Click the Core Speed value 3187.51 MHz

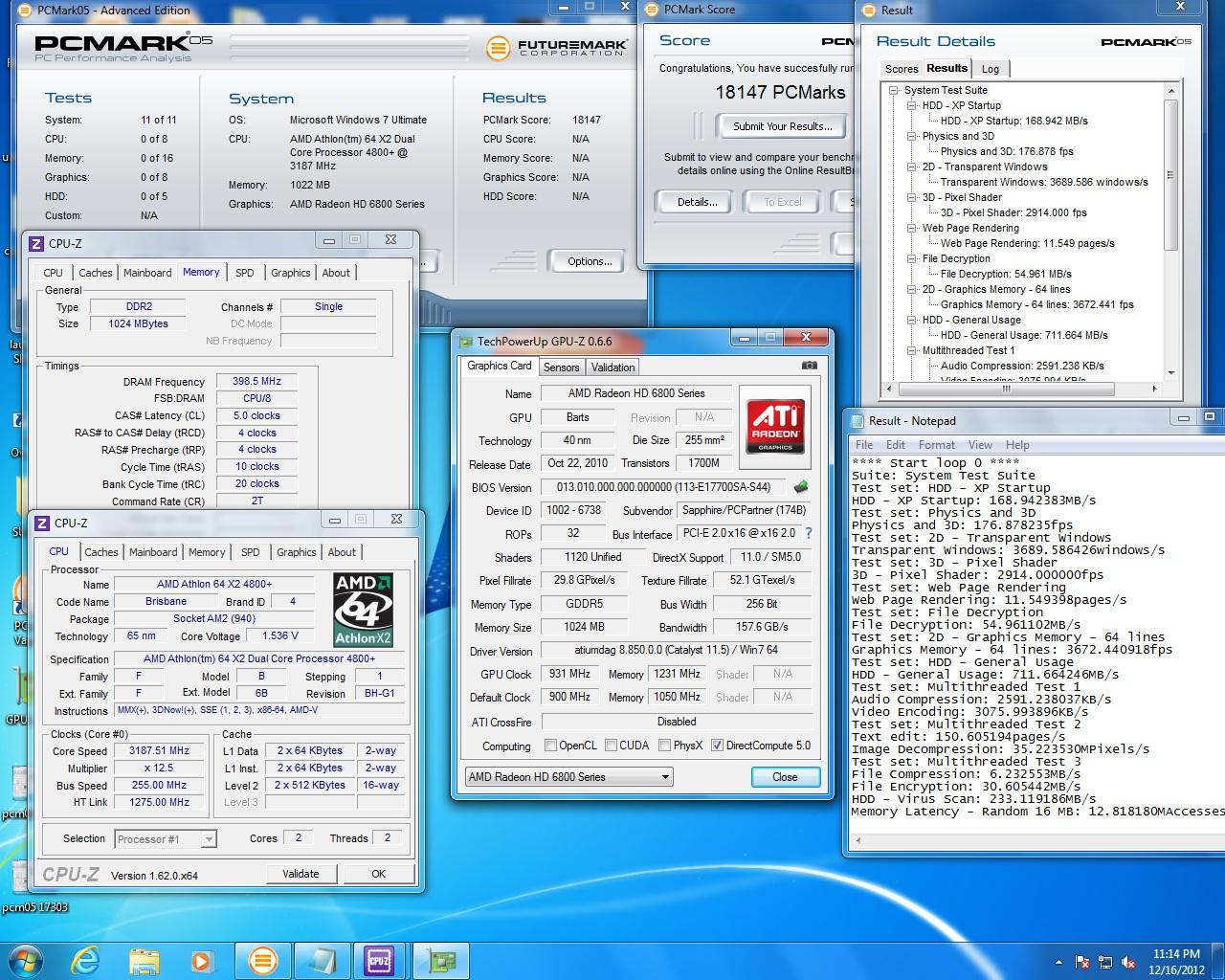(160, 751)
